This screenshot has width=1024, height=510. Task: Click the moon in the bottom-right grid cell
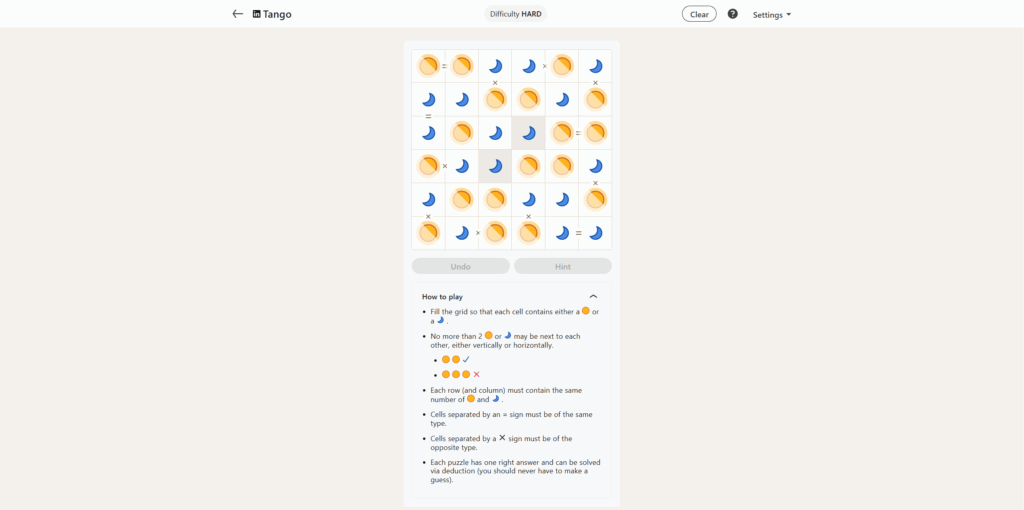coord(595,233)
